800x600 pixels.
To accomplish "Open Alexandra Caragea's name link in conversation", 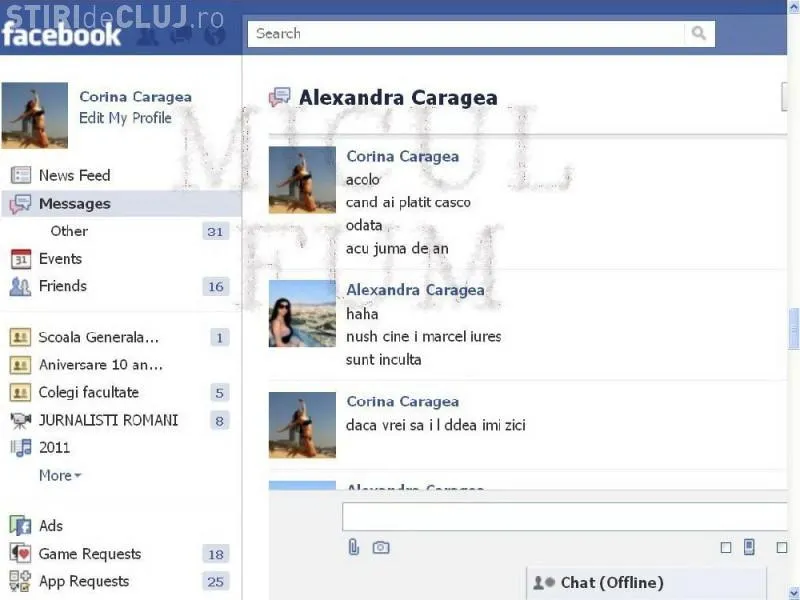I will point(415,290).
